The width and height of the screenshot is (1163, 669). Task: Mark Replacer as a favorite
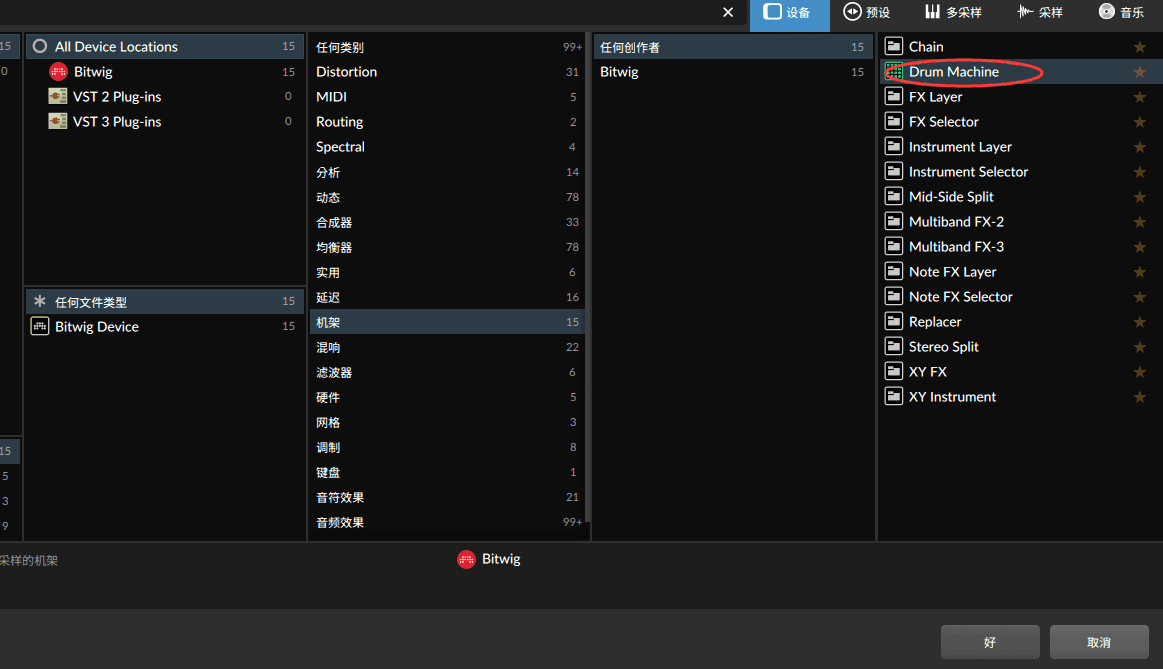point(1139,322)
